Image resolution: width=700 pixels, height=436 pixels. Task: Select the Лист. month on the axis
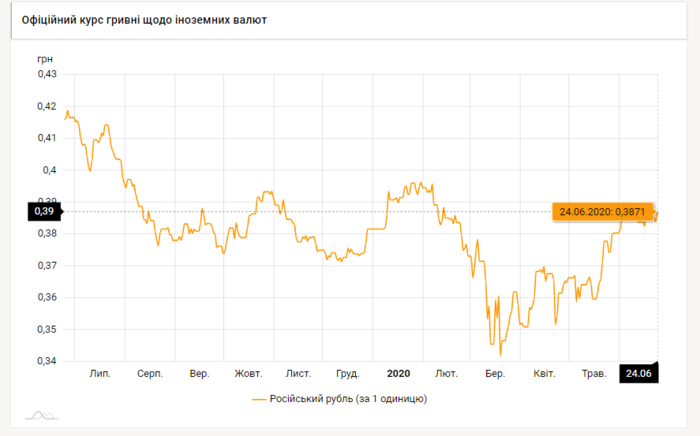coord(298,373)
